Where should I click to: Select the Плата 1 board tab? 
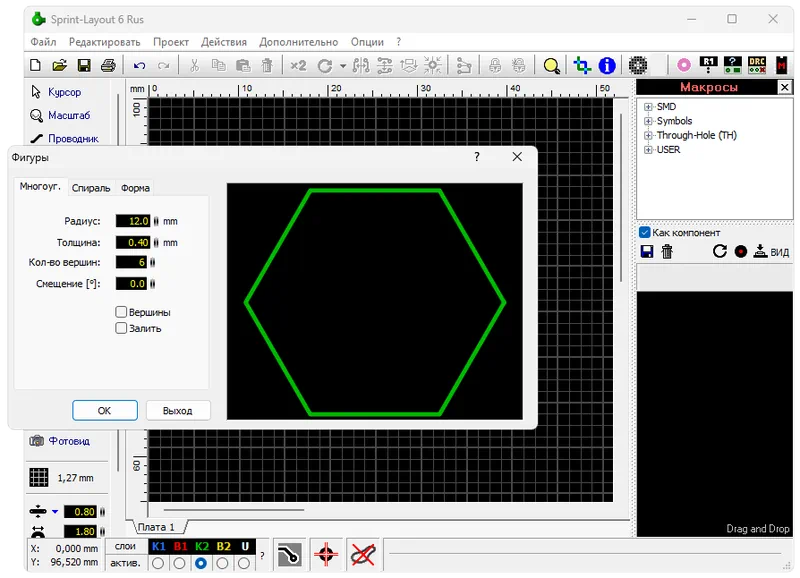(x=156, y=526)
